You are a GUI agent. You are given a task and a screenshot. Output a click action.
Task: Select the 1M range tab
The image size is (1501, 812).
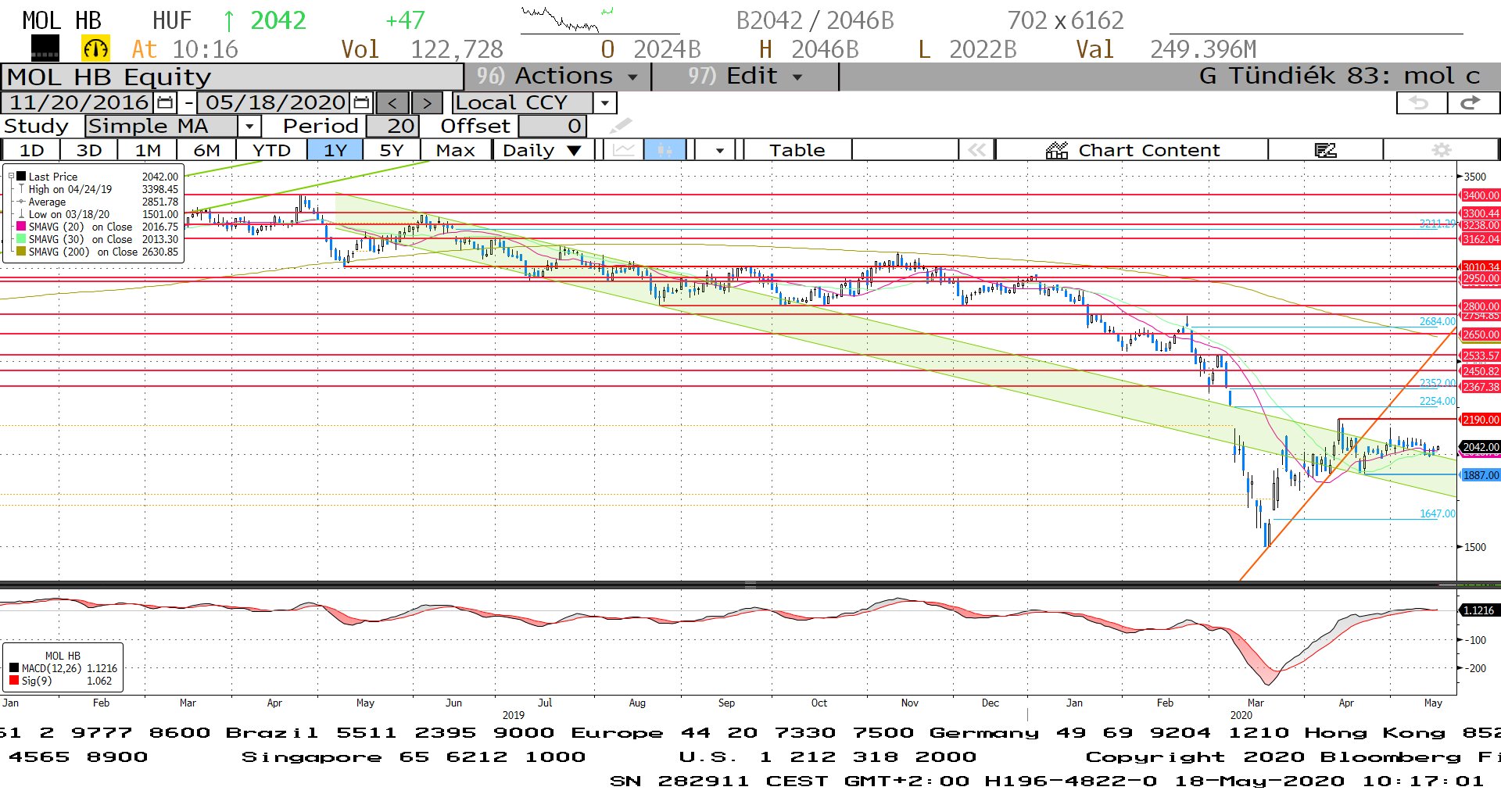pyautogui.click(x=148, y=150)
